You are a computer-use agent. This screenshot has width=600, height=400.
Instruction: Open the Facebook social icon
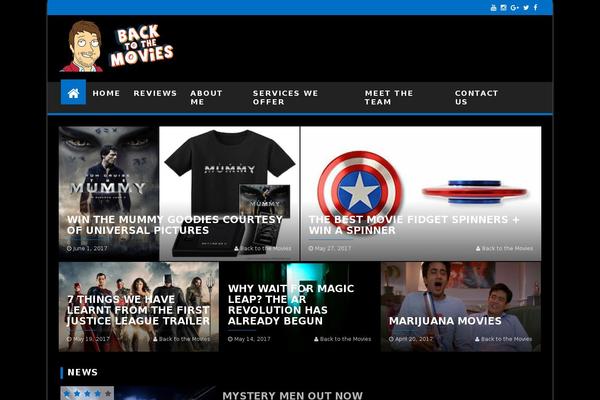tap(535, 7)
